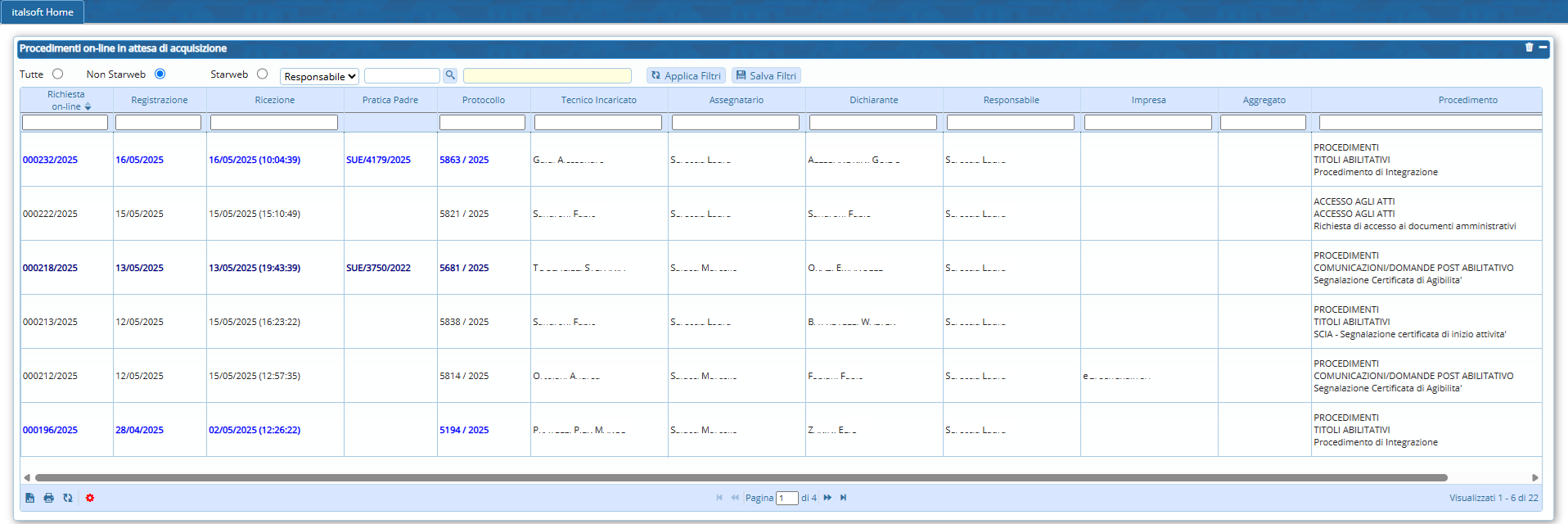Jump to the last page of results
The height and width of the screenshot is (524, 1568).
[844, 498]
